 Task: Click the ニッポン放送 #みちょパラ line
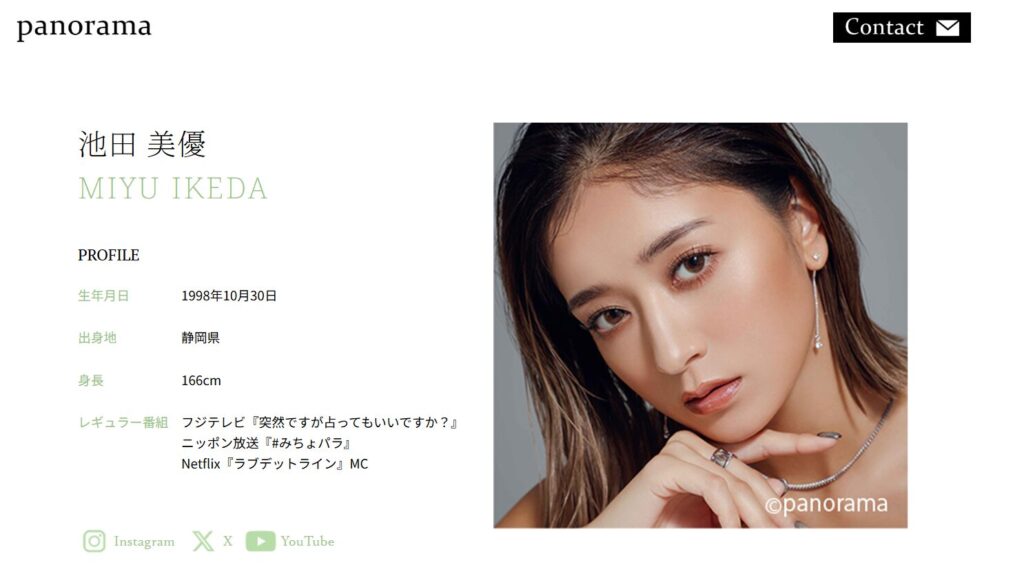point(267,443)
